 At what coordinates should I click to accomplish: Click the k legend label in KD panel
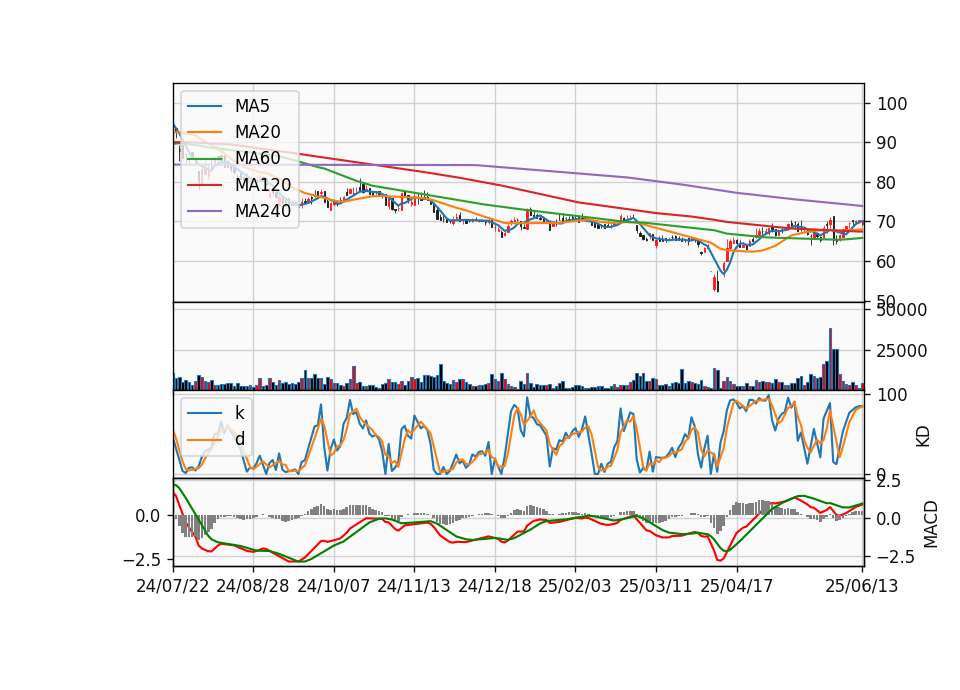(239, 413)
